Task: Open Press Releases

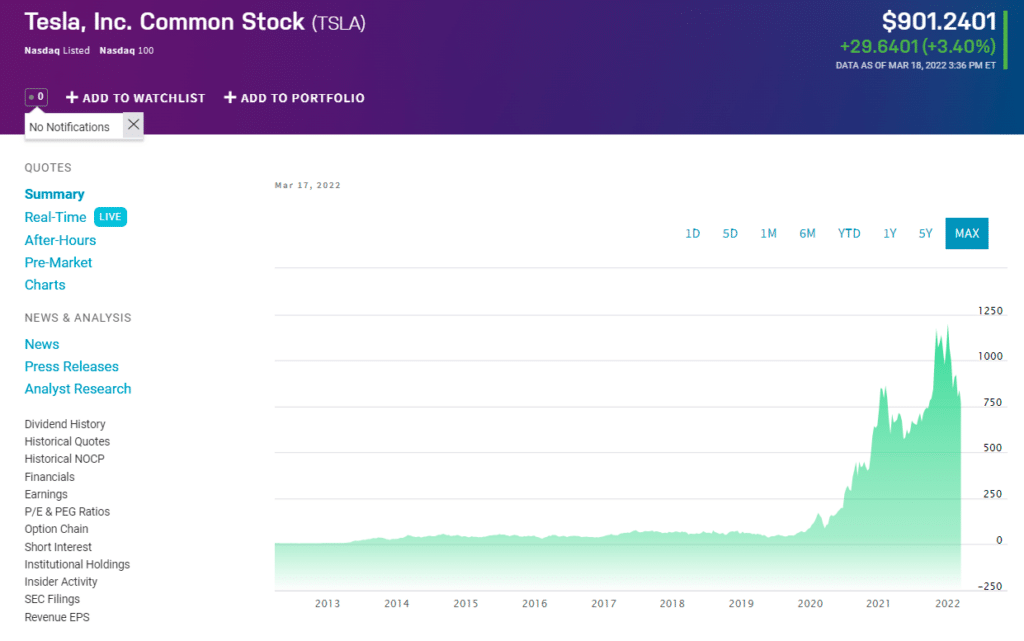Action: tap(72, 367)
